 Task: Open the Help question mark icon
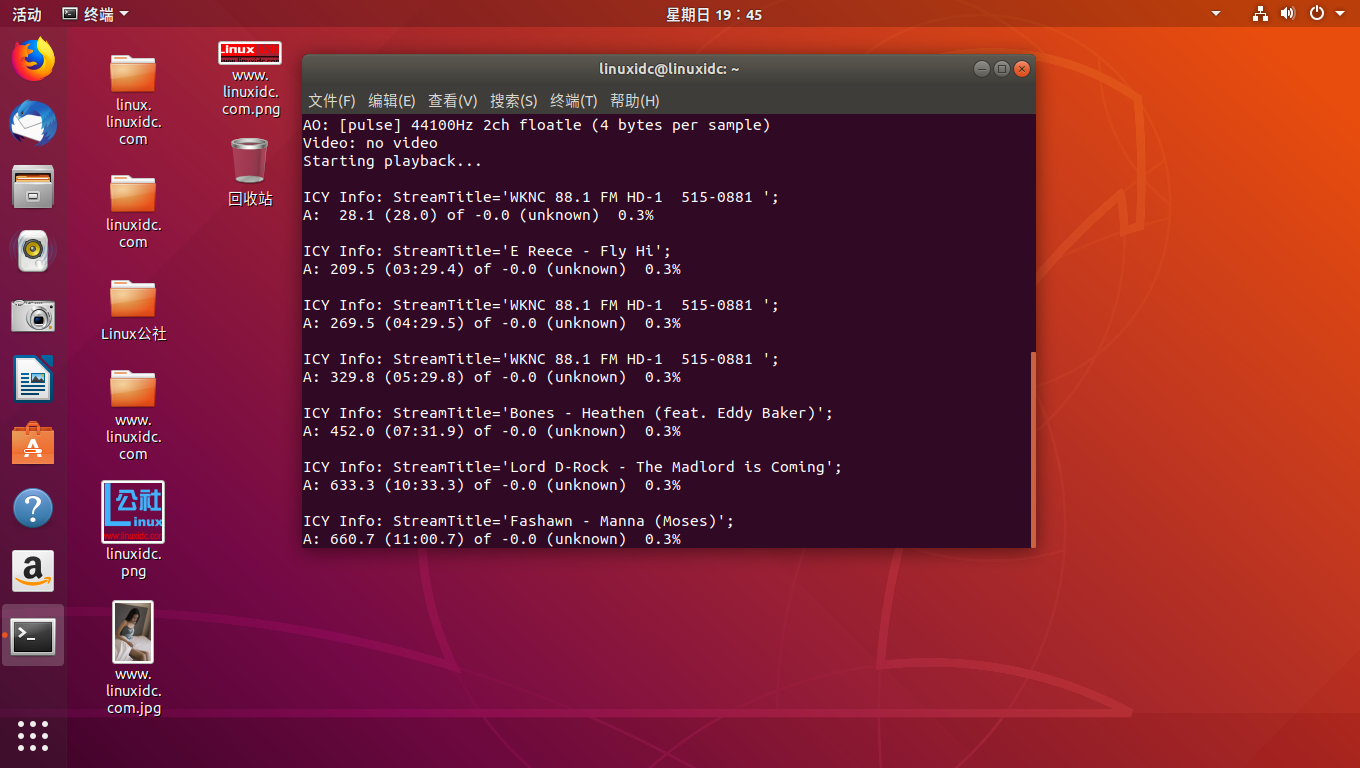33,508
